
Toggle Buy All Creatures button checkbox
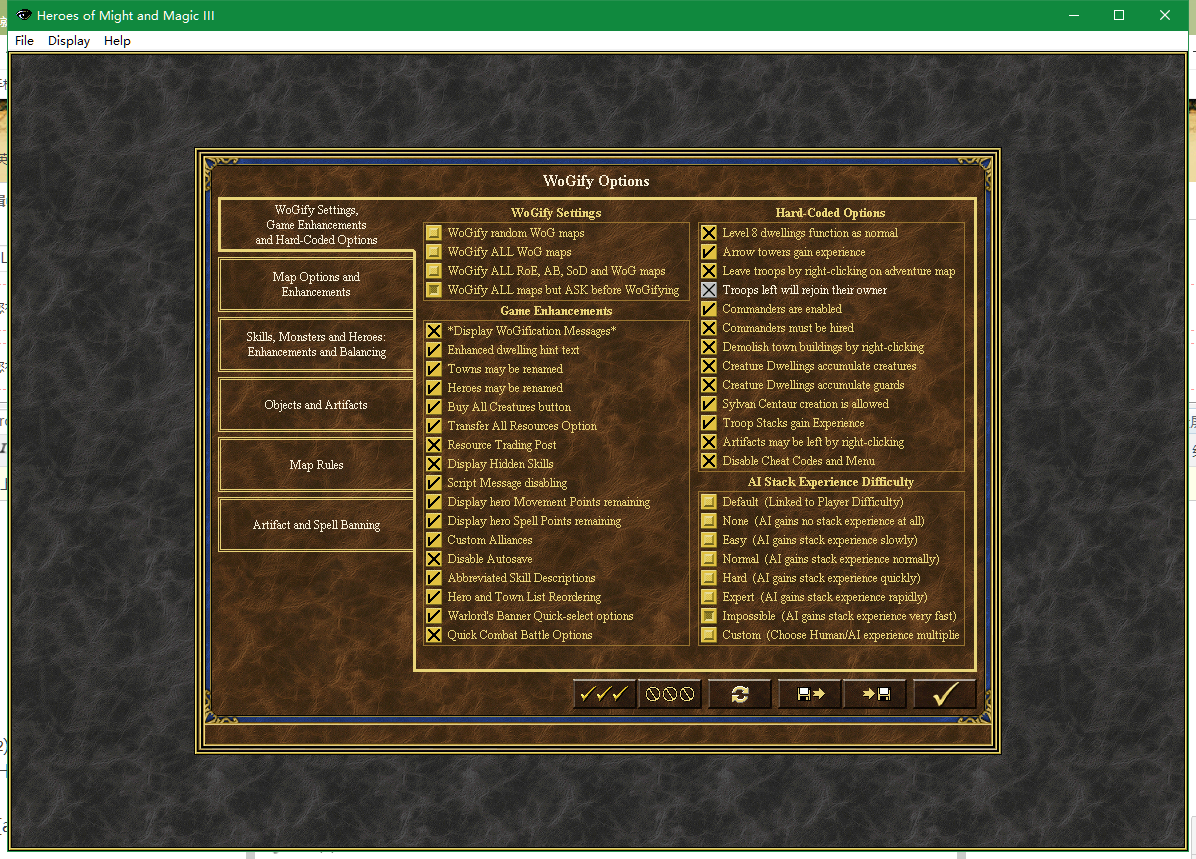click(434, 407)
